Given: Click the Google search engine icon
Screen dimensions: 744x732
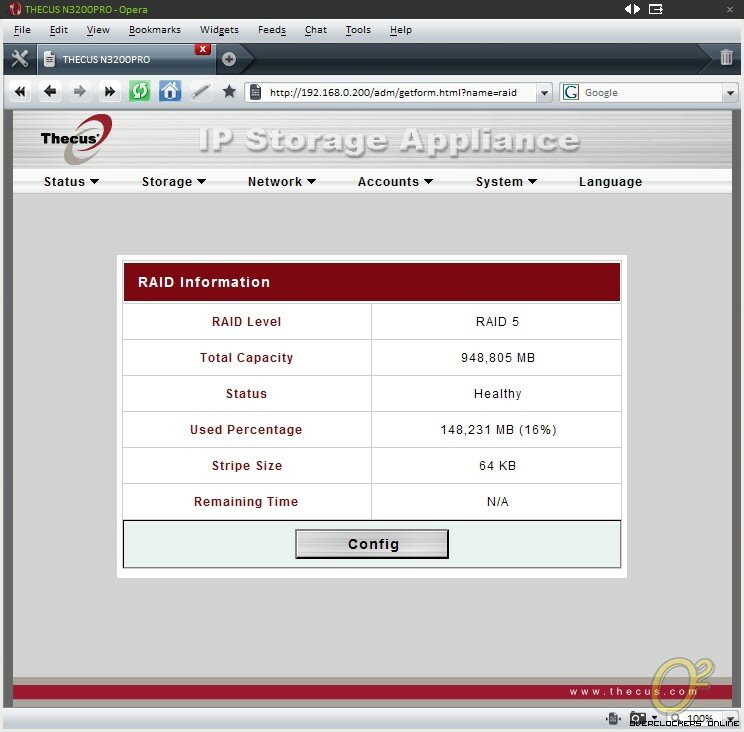Looking at the screenshot, I should [570, 92].
